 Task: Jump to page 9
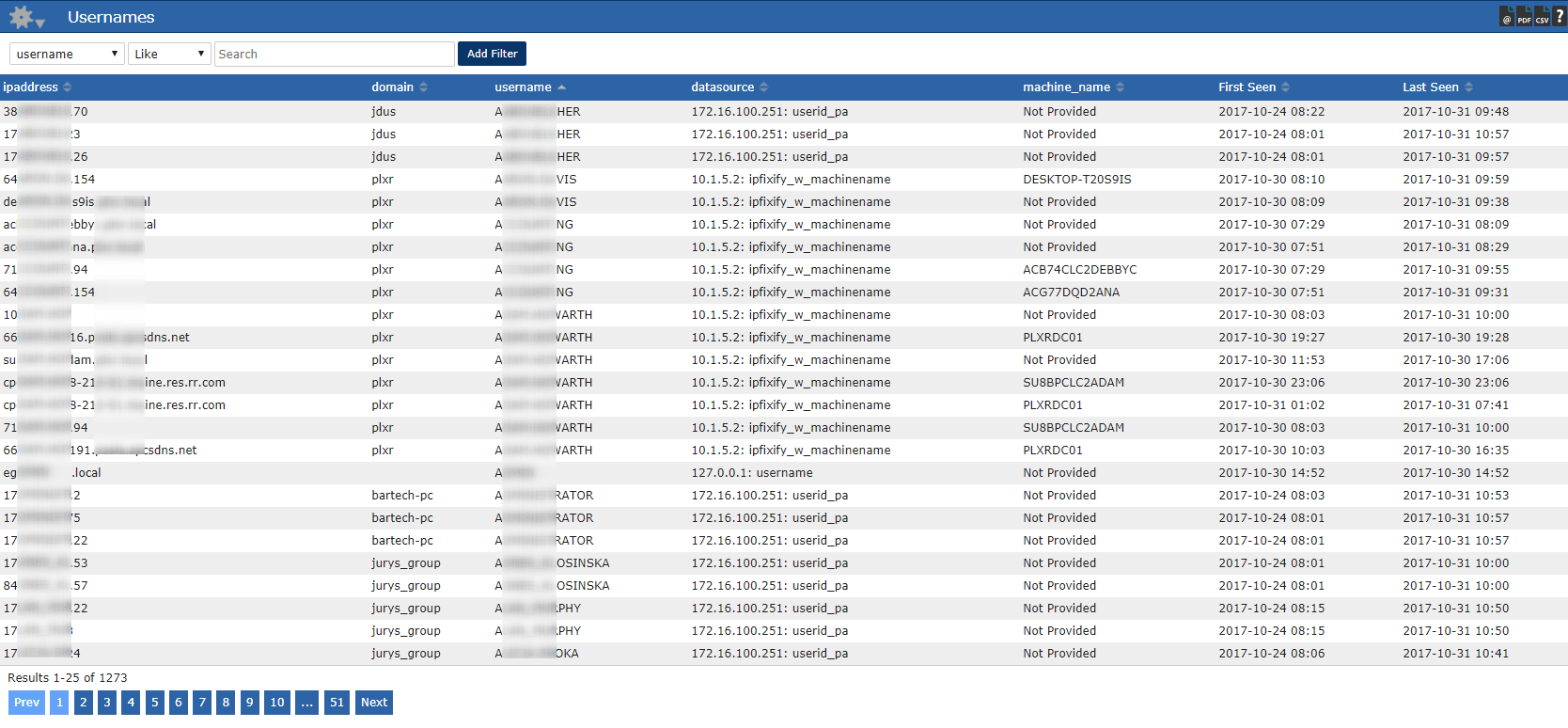tap(249, 703)
